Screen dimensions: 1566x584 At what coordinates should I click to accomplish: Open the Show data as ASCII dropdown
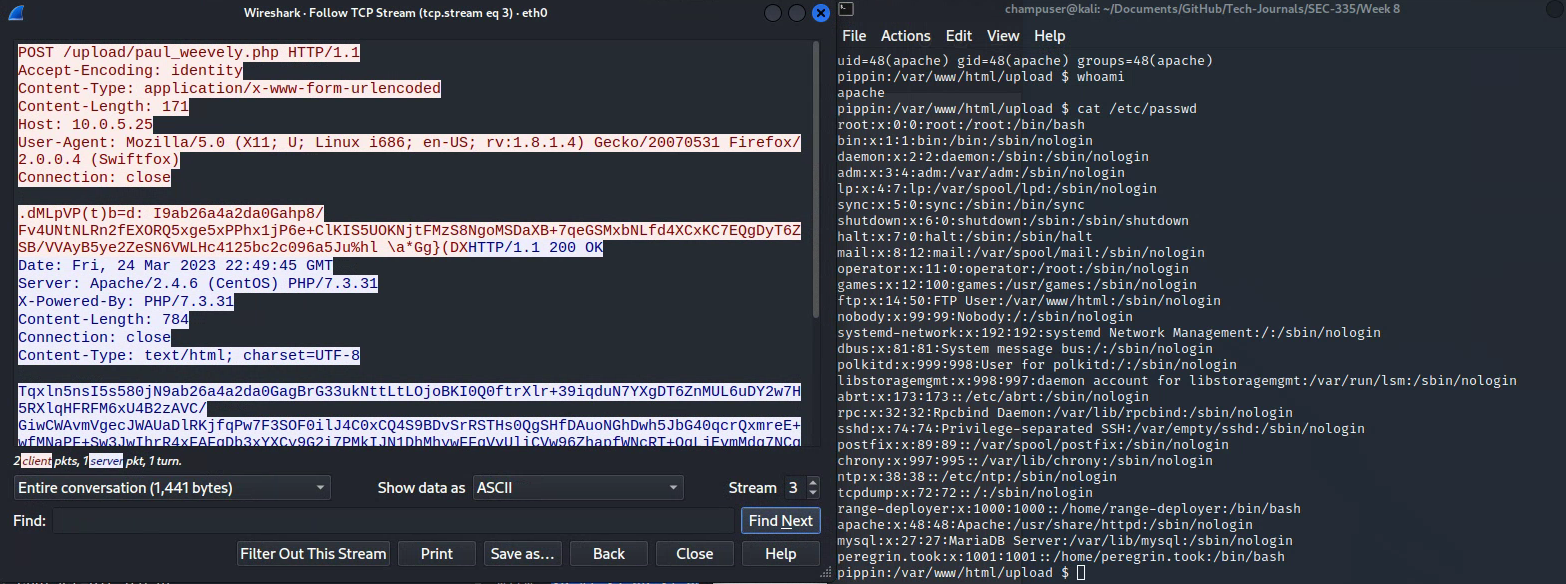[x=578, y=488]
